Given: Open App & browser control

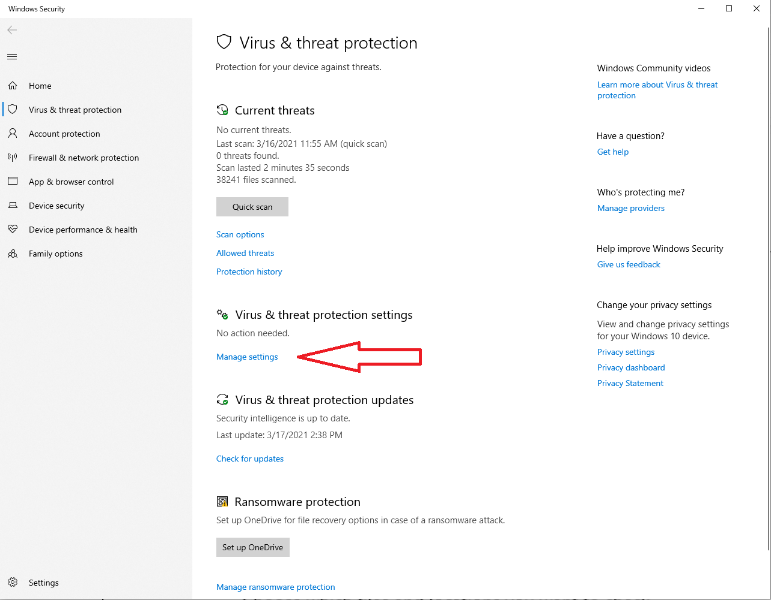Looking at the screenshot, I should pyautogui.click(x=71, y=182).
